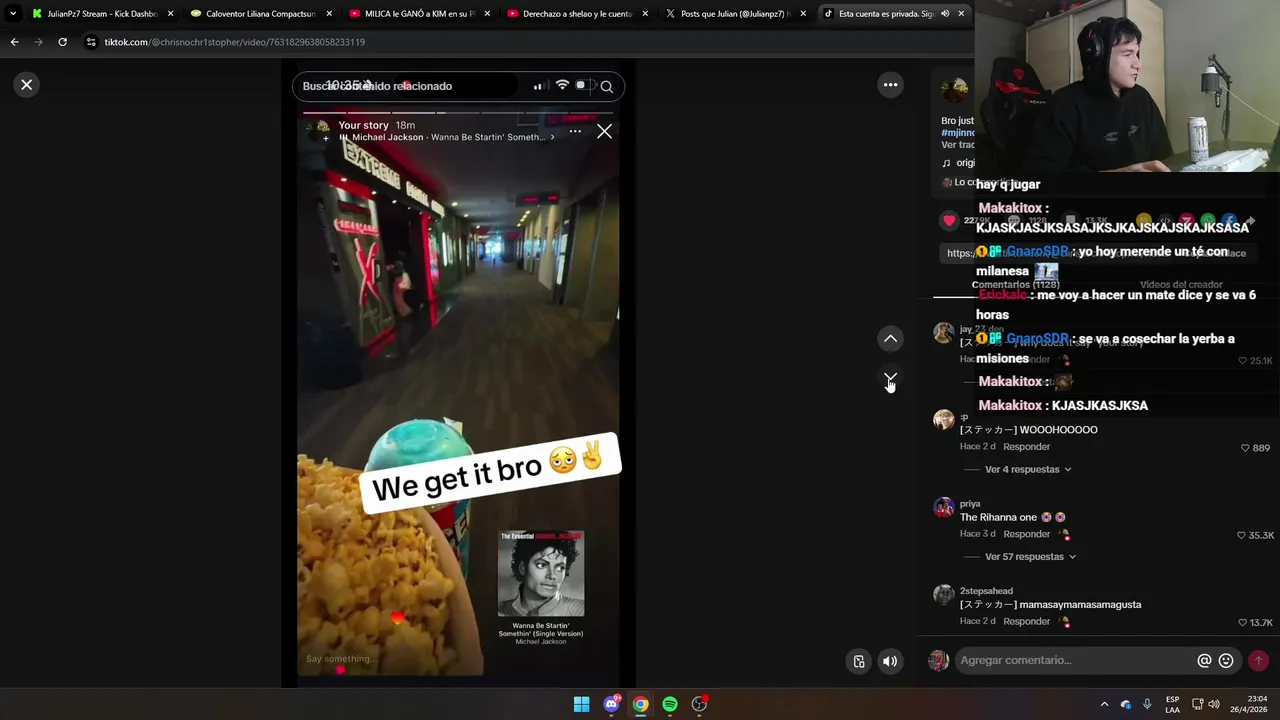Viewport: 1280px width, 720px height.
Task: Like 2stepsahead's comment with 13.7K likes
Action: (x=1255, y=622)
